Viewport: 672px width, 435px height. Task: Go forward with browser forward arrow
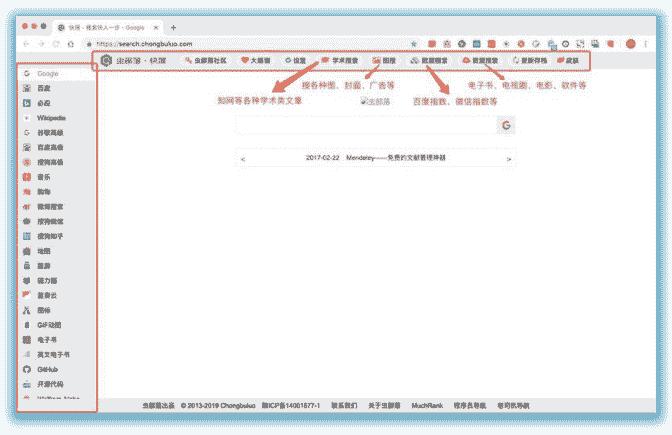pyautogui.click(x=42, y=44)
